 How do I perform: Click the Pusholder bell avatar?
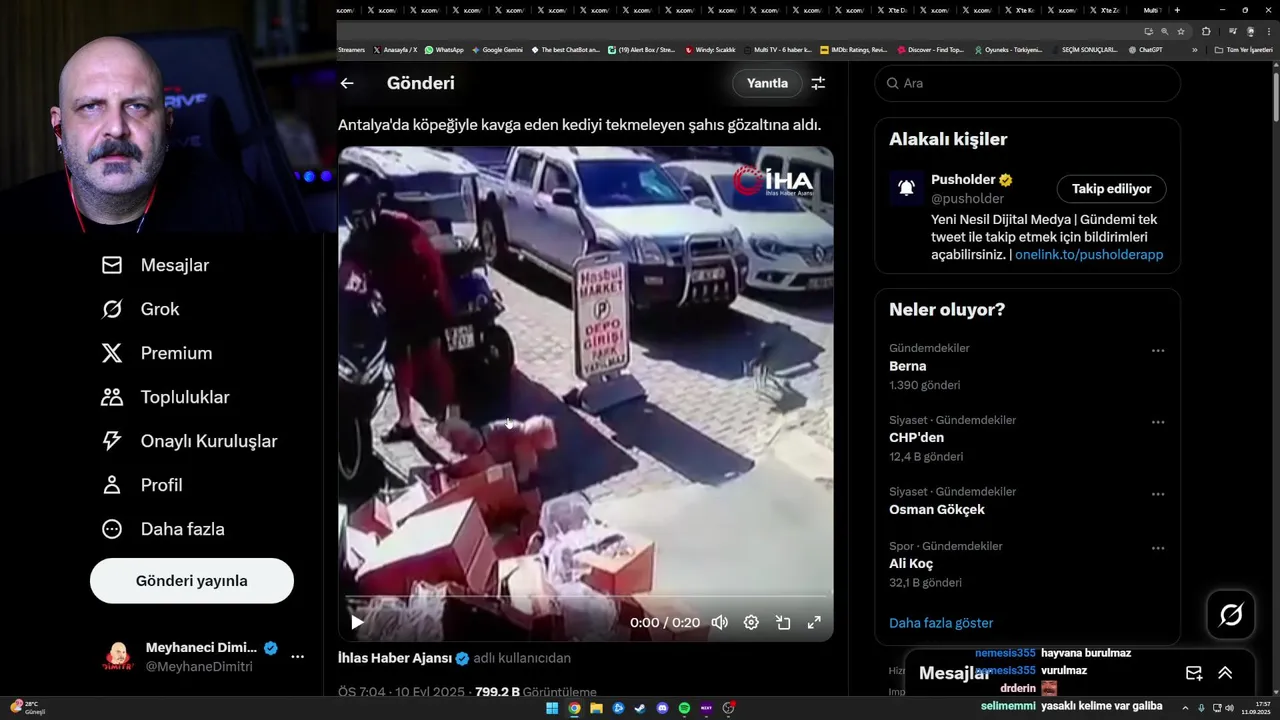(906, 188)
